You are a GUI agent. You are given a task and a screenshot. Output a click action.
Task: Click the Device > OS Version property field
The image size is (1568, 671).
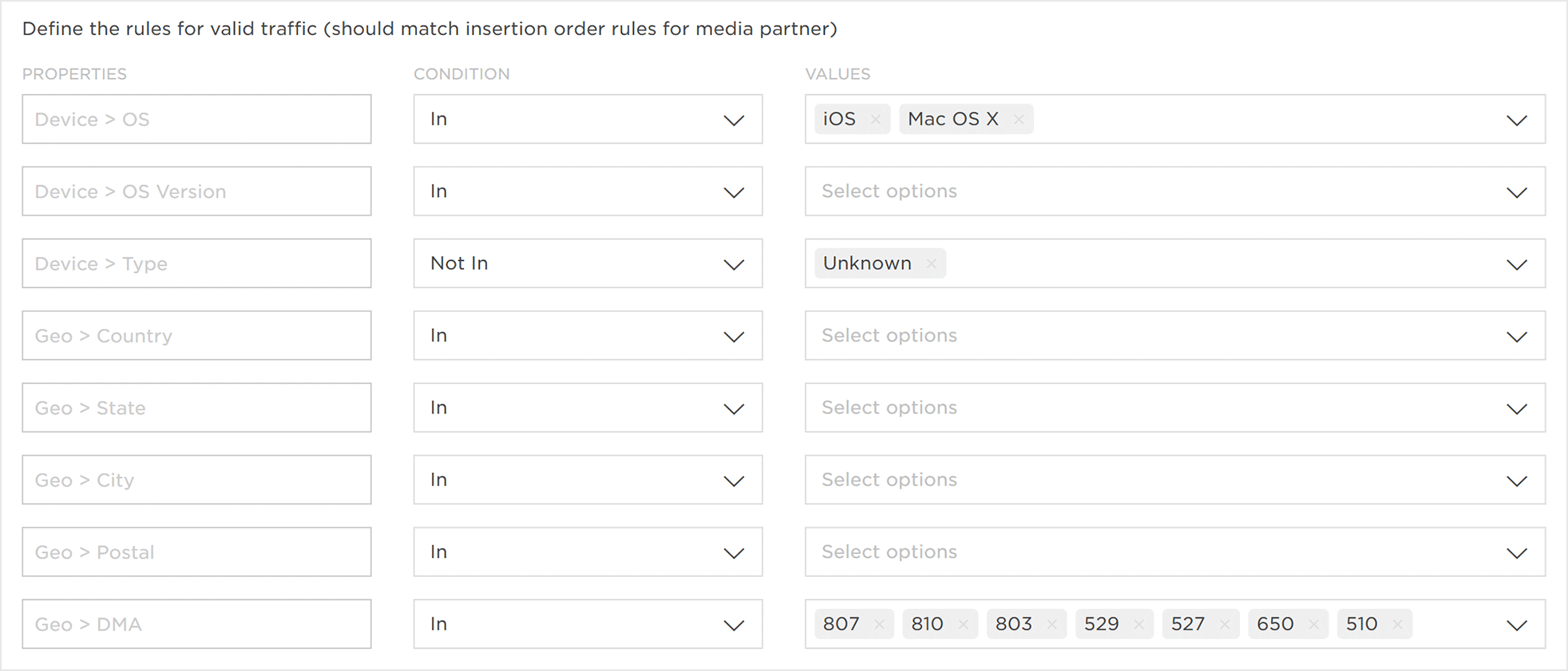[196, 191]
